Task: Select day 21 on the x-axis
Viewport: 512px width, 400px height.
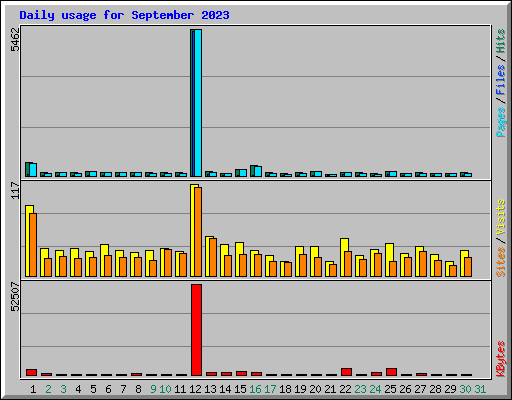Action: [330, 389]
